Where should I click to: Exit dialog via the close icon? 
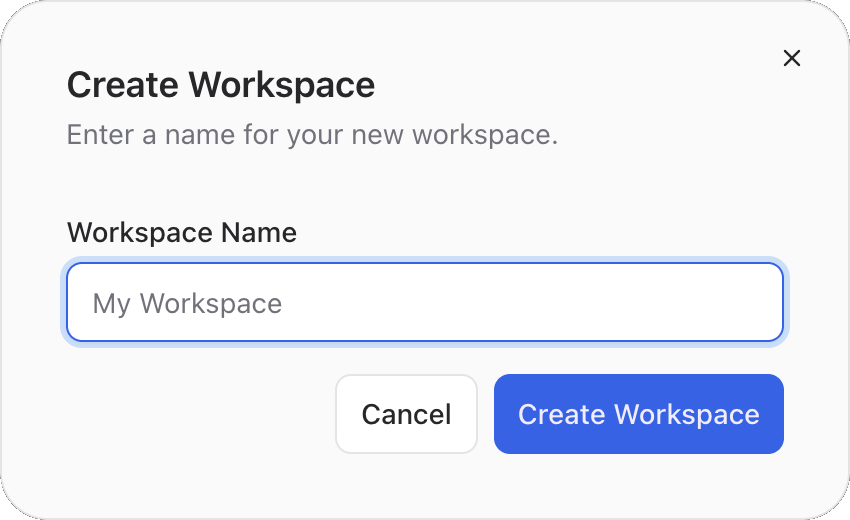click(791, 58)
